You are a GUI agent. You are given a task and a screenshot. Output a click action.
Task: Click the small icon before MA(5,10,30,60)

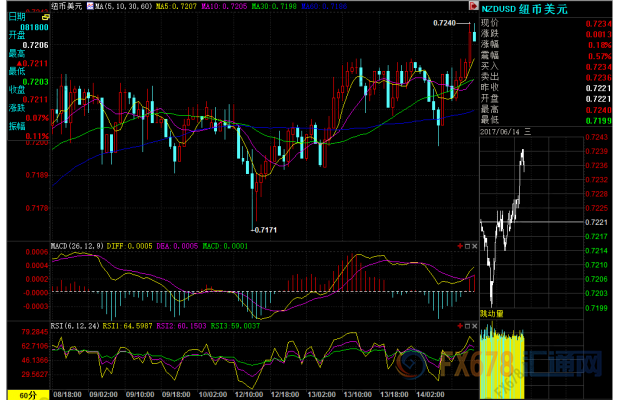(x=91, y=7)
